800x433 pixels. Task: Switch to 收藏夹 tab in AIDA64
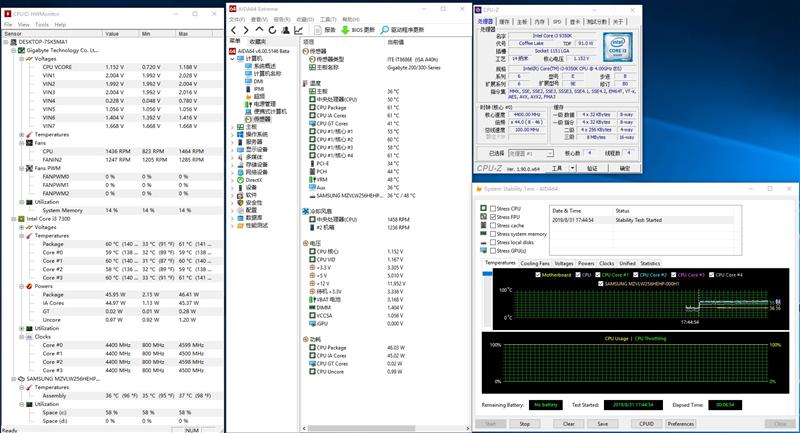[x=258, y=41]
